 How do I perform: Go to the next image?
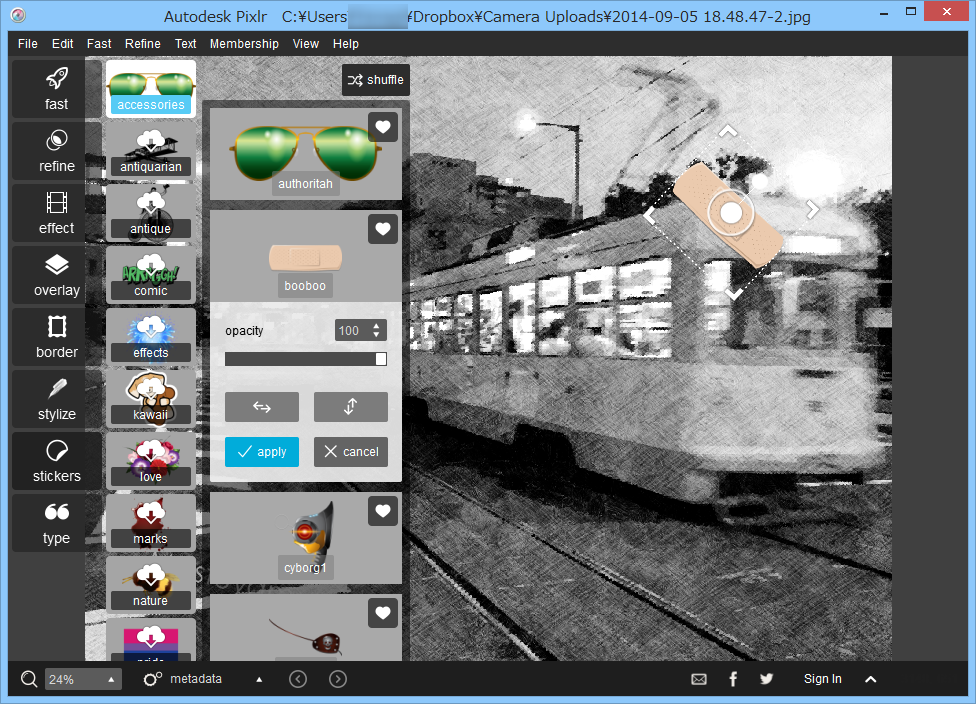[x=338, y=679]
